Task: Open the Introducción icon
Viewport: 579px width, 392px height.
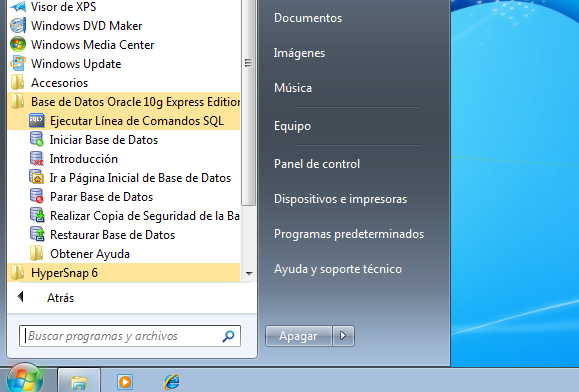Action: point(37,159)
